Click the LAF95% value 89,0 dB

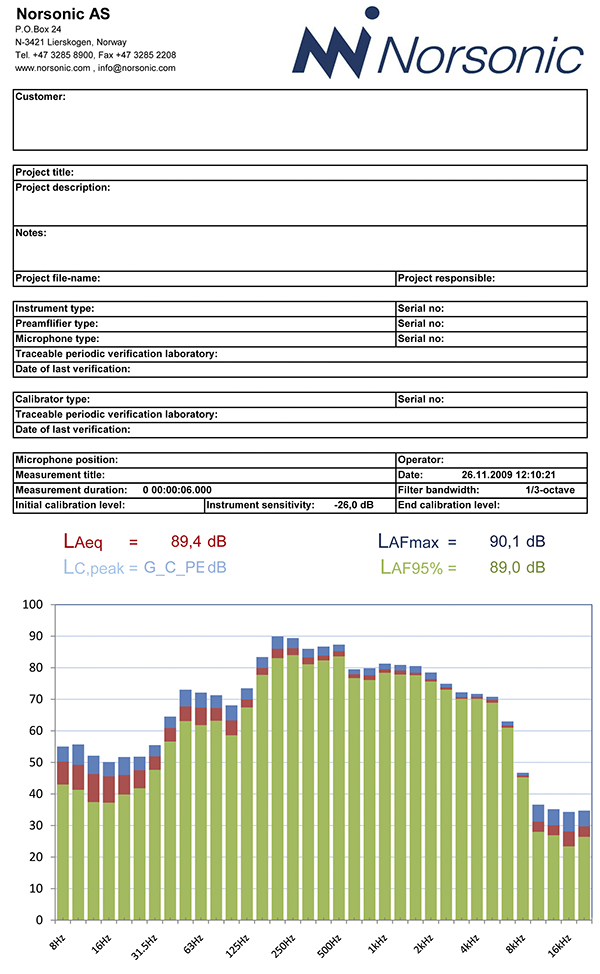tap(517, 567)
